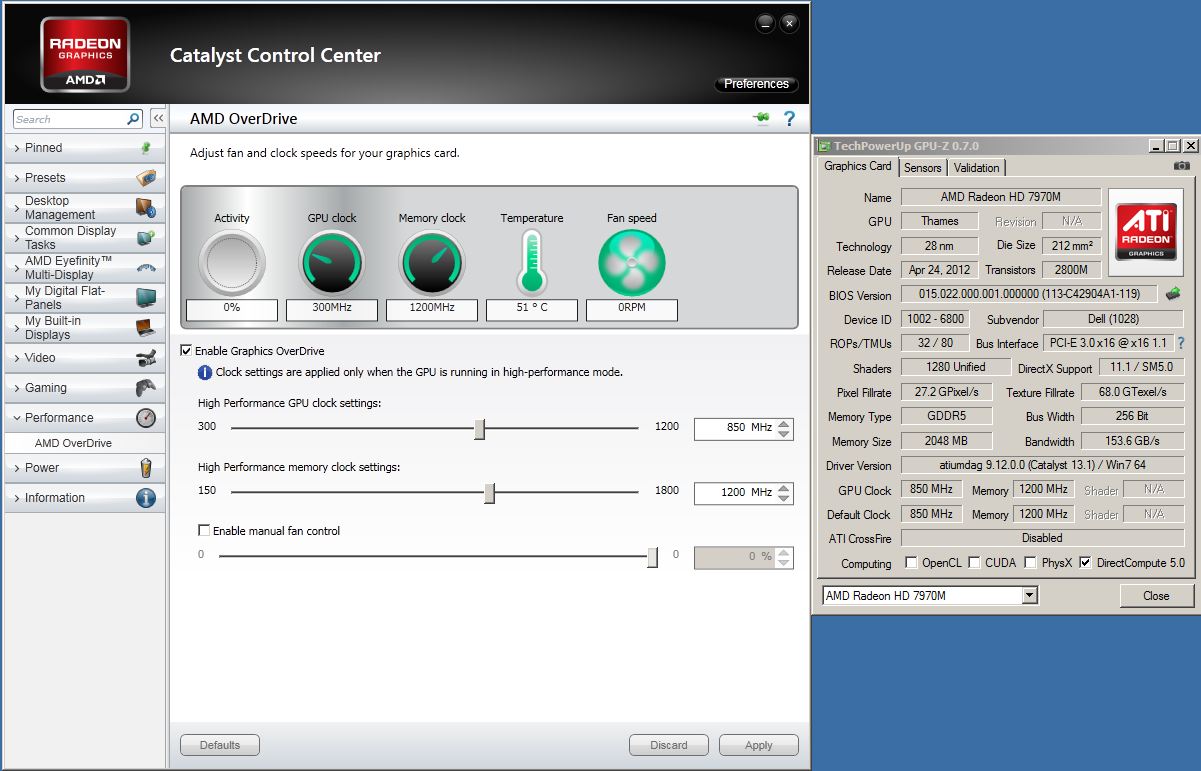Screen dimensions: 1201x771
Task: Click the sidebar Search field
Action: 70,119
